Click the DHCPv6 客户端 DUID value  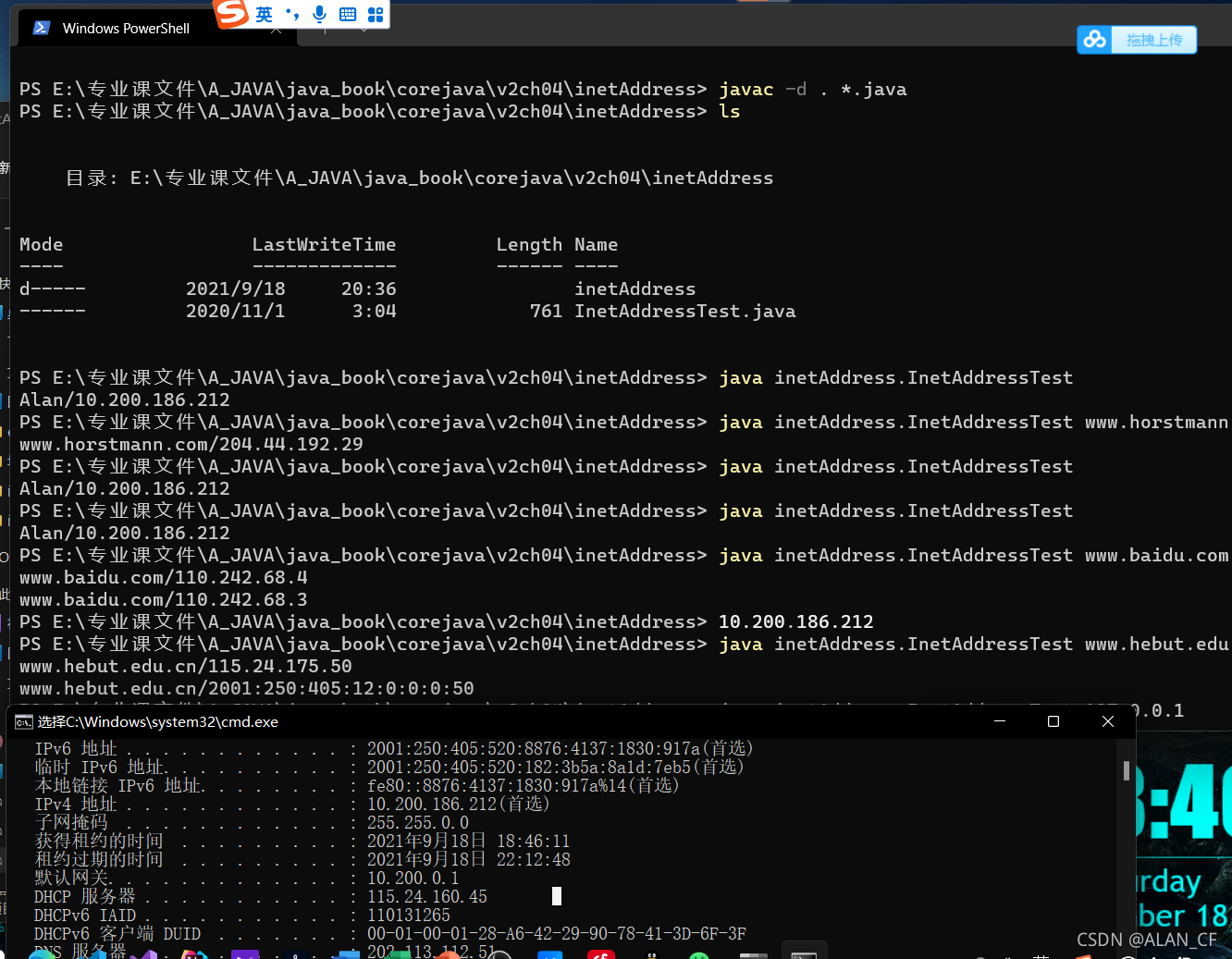point(557,933)
